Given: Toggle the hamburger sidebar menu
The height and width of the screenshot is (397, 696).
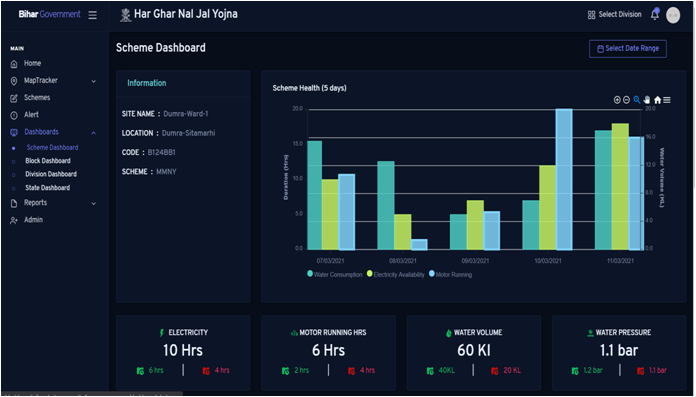Looking at the screenshot, I should 92,15.
